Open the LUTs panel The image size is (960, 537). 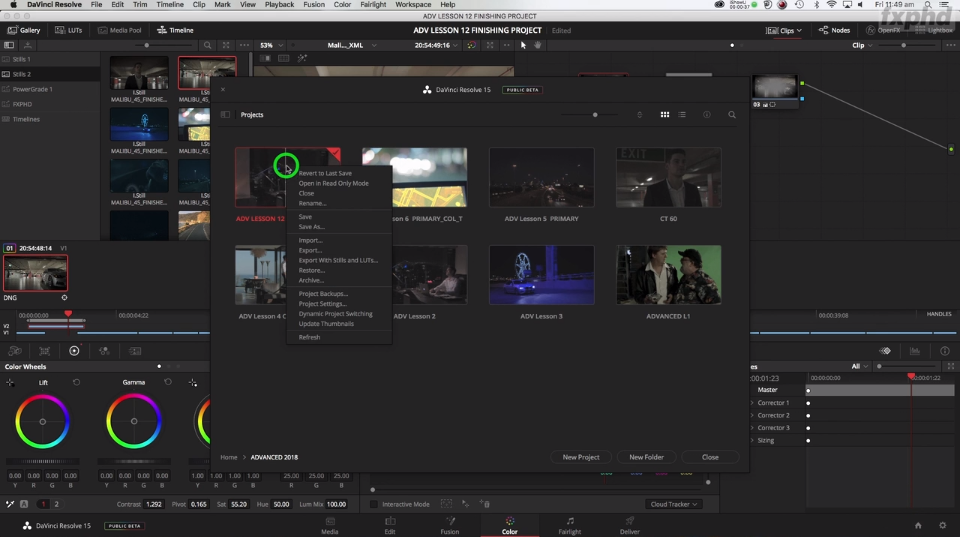[69, 30]
